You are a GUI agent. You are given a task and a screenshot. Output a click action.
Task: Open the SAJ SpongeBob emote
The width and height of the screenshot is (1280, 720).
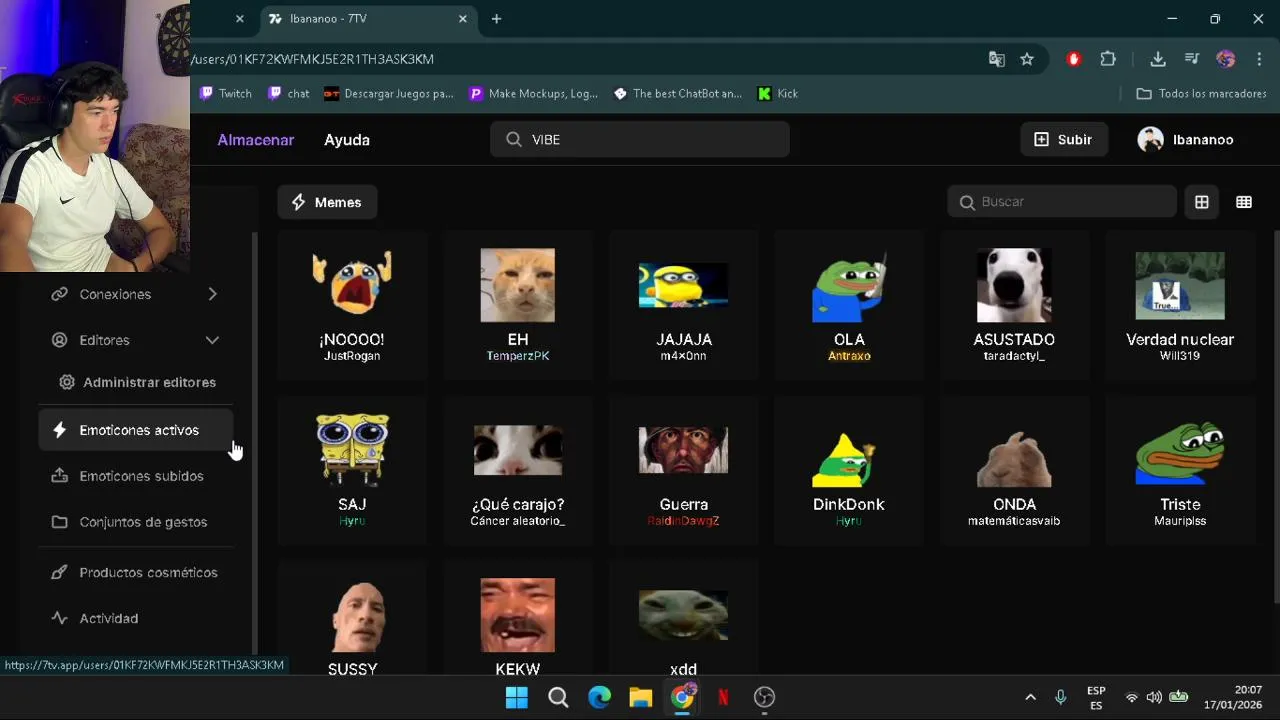pos(352,470)
